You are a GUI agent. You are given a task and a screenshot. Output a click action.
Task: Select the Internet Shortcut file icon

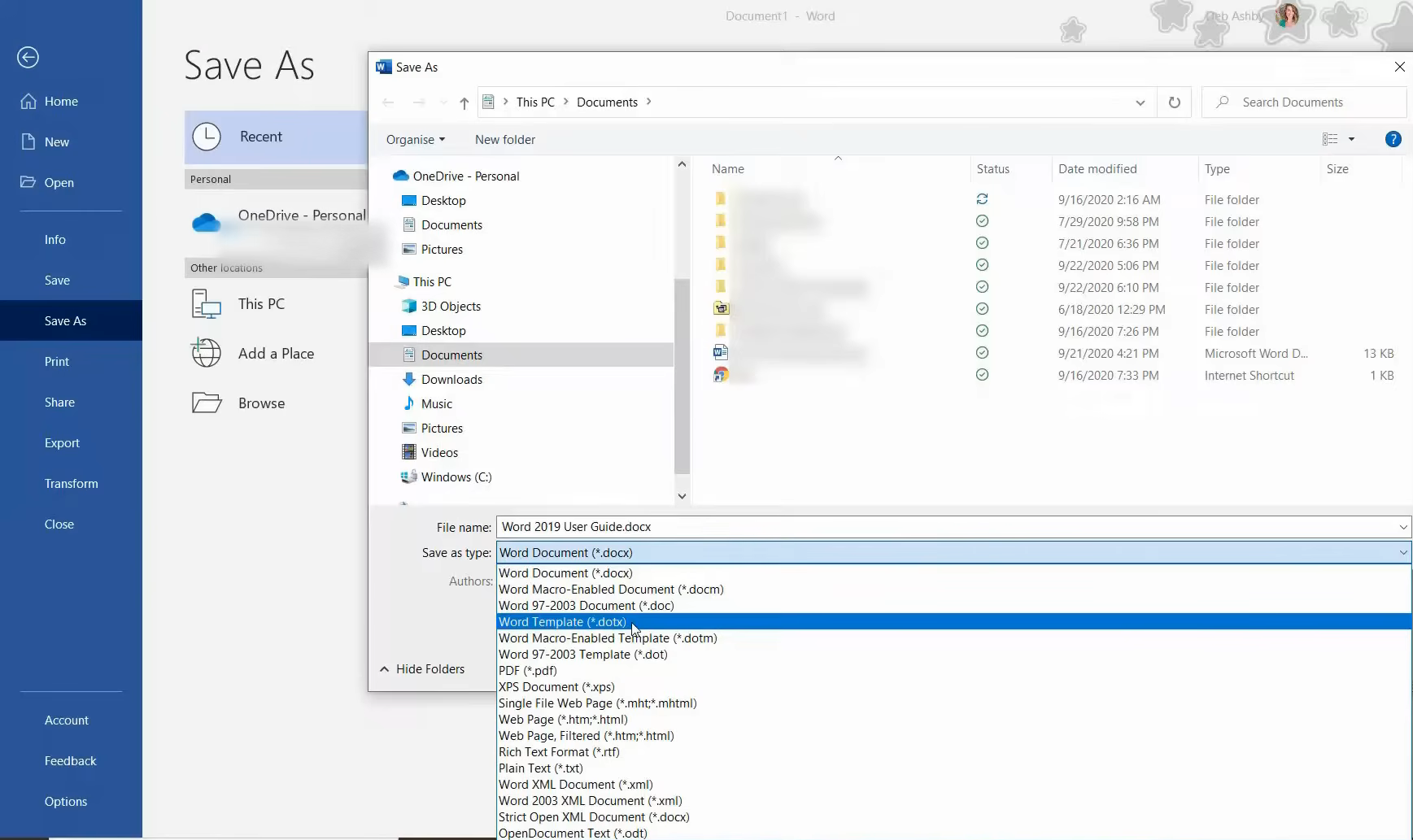pyautogui.click(x=721, y=375)
